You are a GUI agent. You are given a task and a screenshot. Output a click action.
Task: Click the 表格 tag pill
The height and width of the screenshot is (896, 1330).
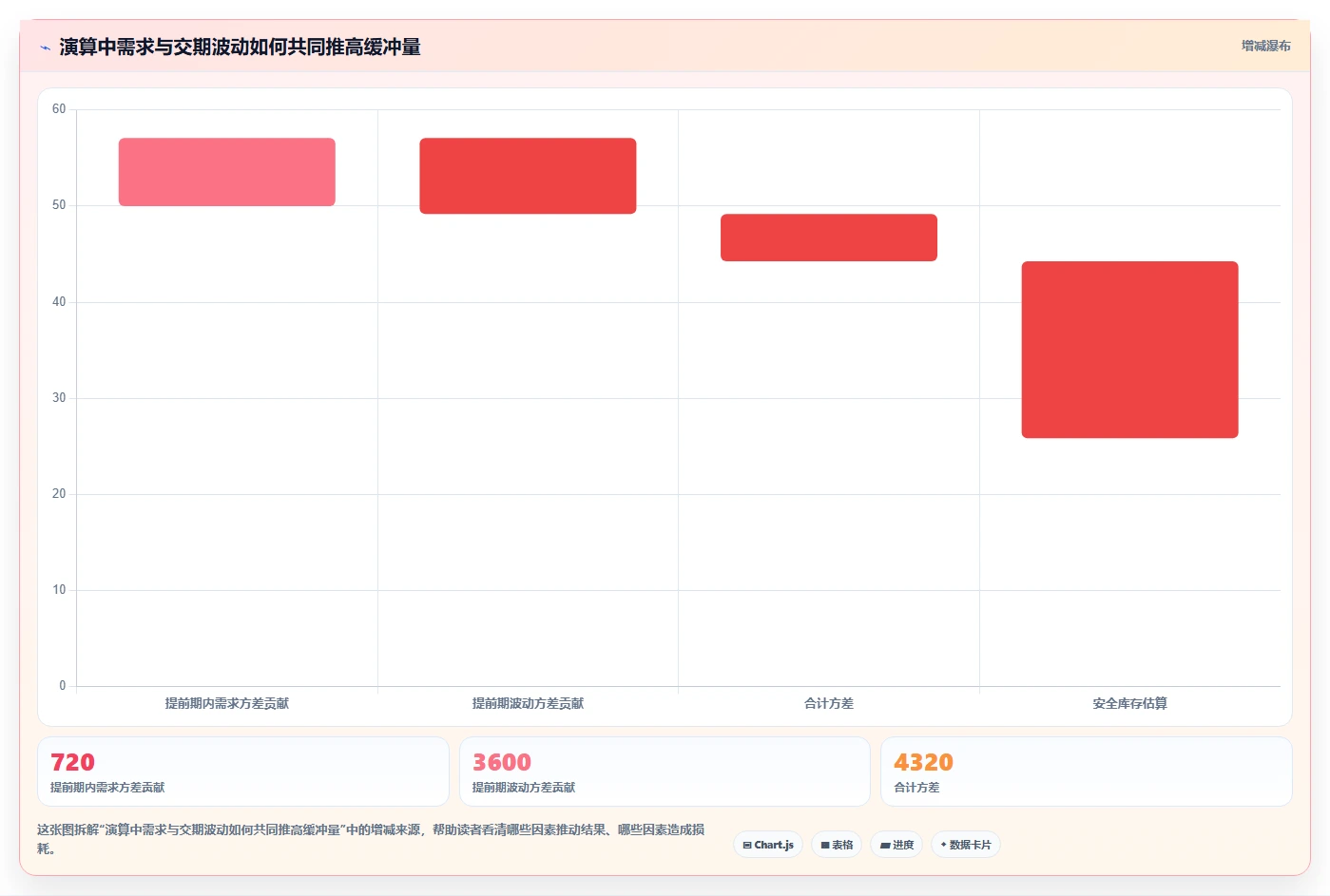coord(837,845)
